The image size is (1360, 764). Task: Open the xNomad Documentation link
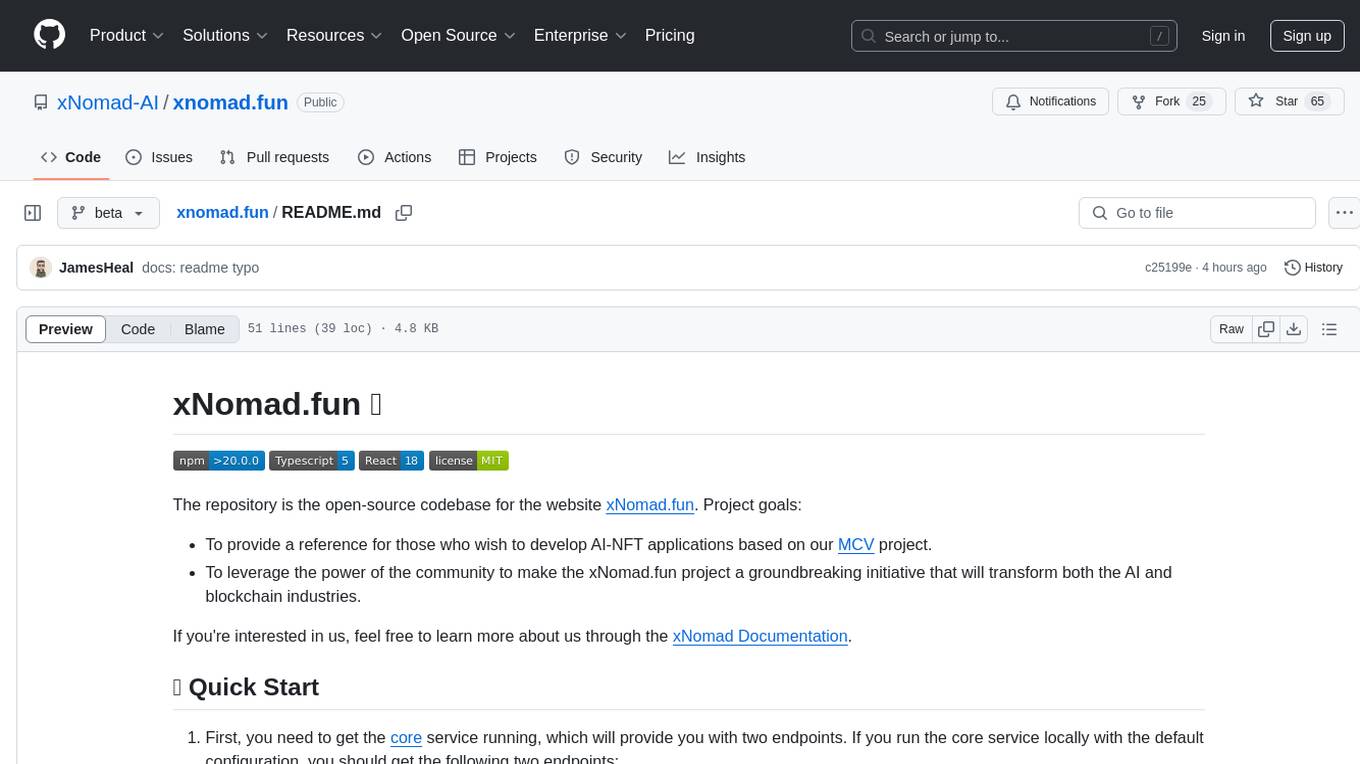click(x=760, y=636)
